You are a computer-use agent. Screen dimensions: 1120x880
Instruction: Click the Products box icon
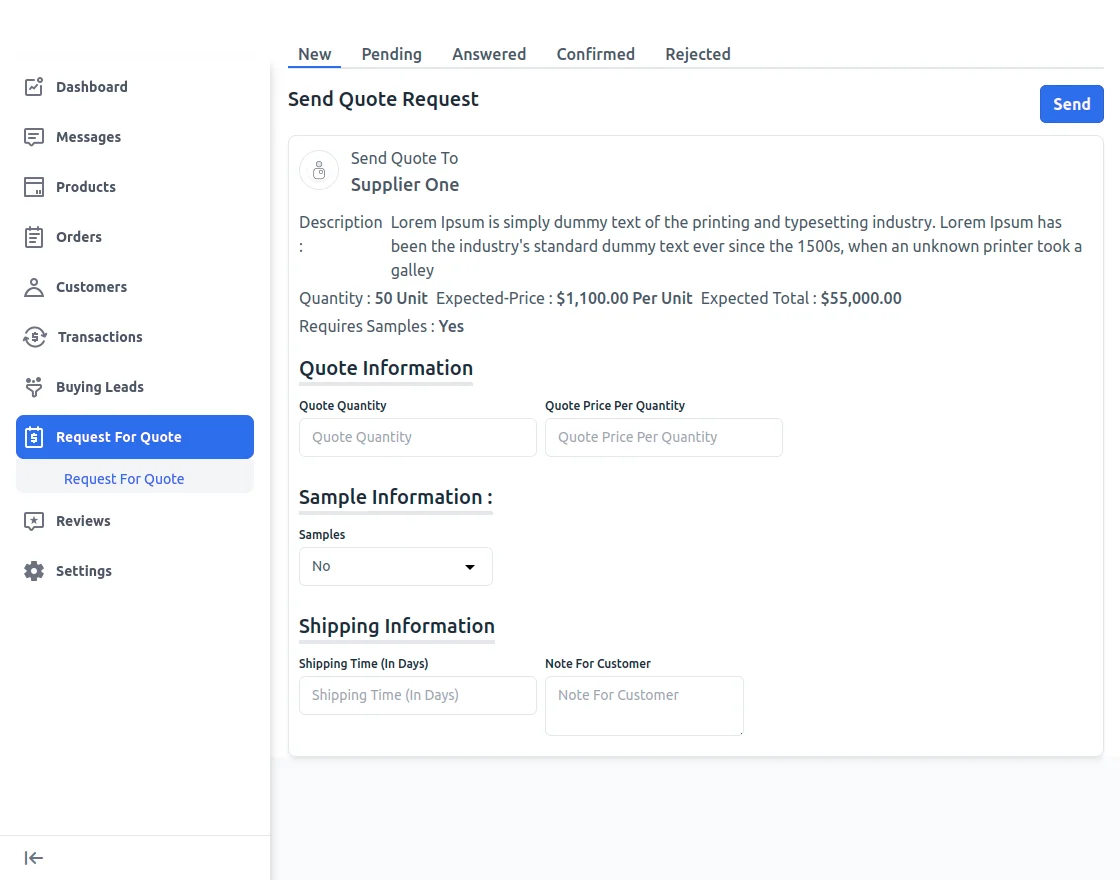(34, 187)
